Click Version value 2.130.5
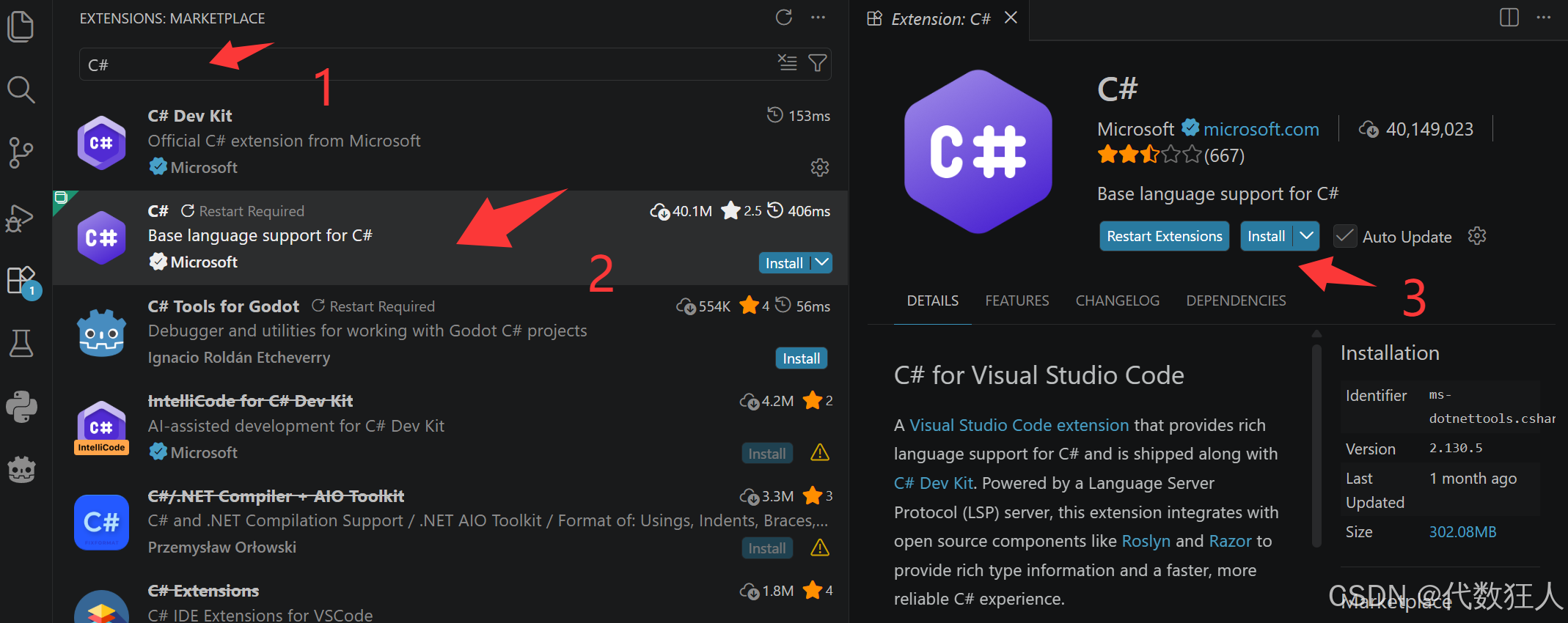Screen dimensions: 1568x623 [1456, 448]
